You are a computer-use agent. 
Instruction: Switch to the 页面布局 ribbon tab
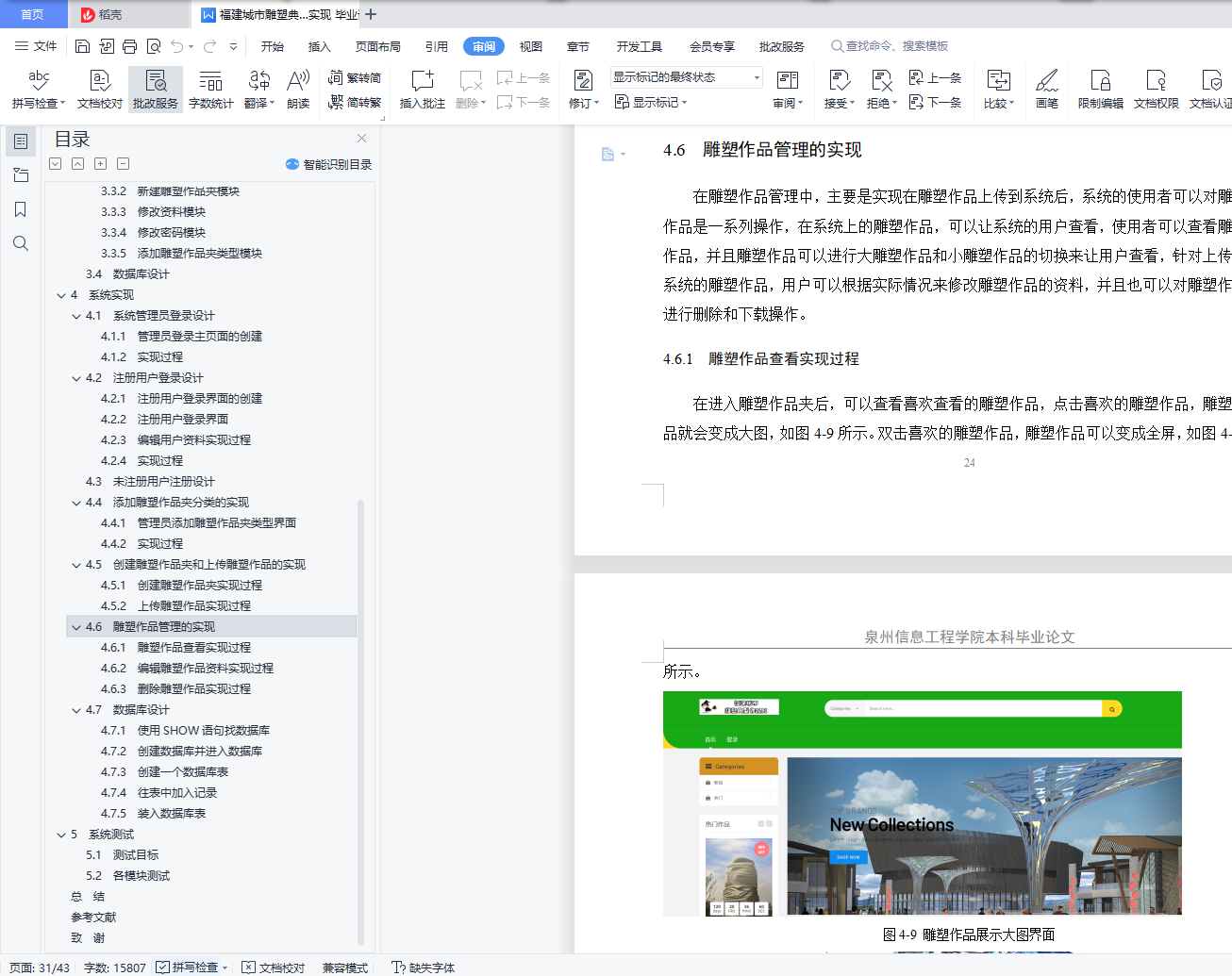pyautogui.click(x=378, y=46)
